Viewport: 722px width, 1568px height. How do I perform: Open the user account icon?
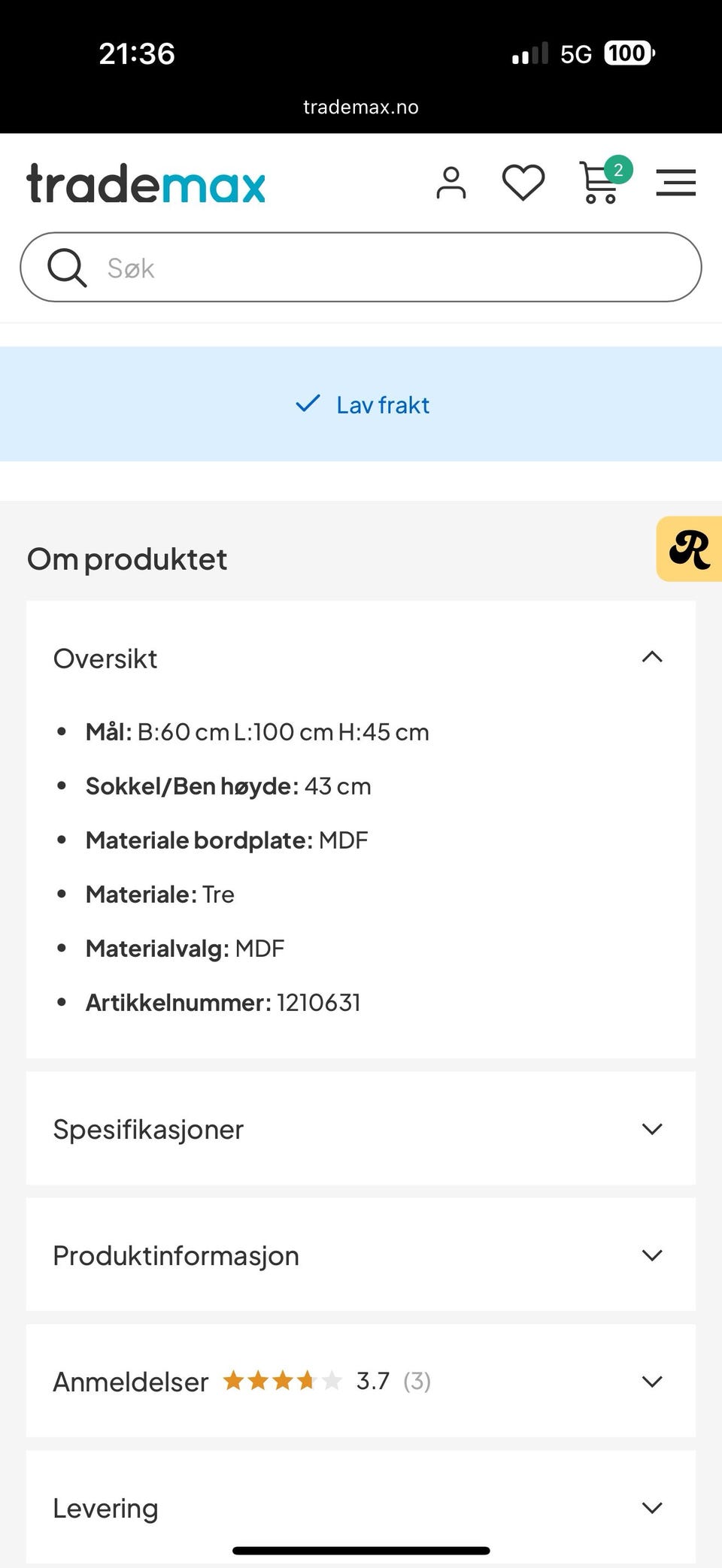coord(450,183)
